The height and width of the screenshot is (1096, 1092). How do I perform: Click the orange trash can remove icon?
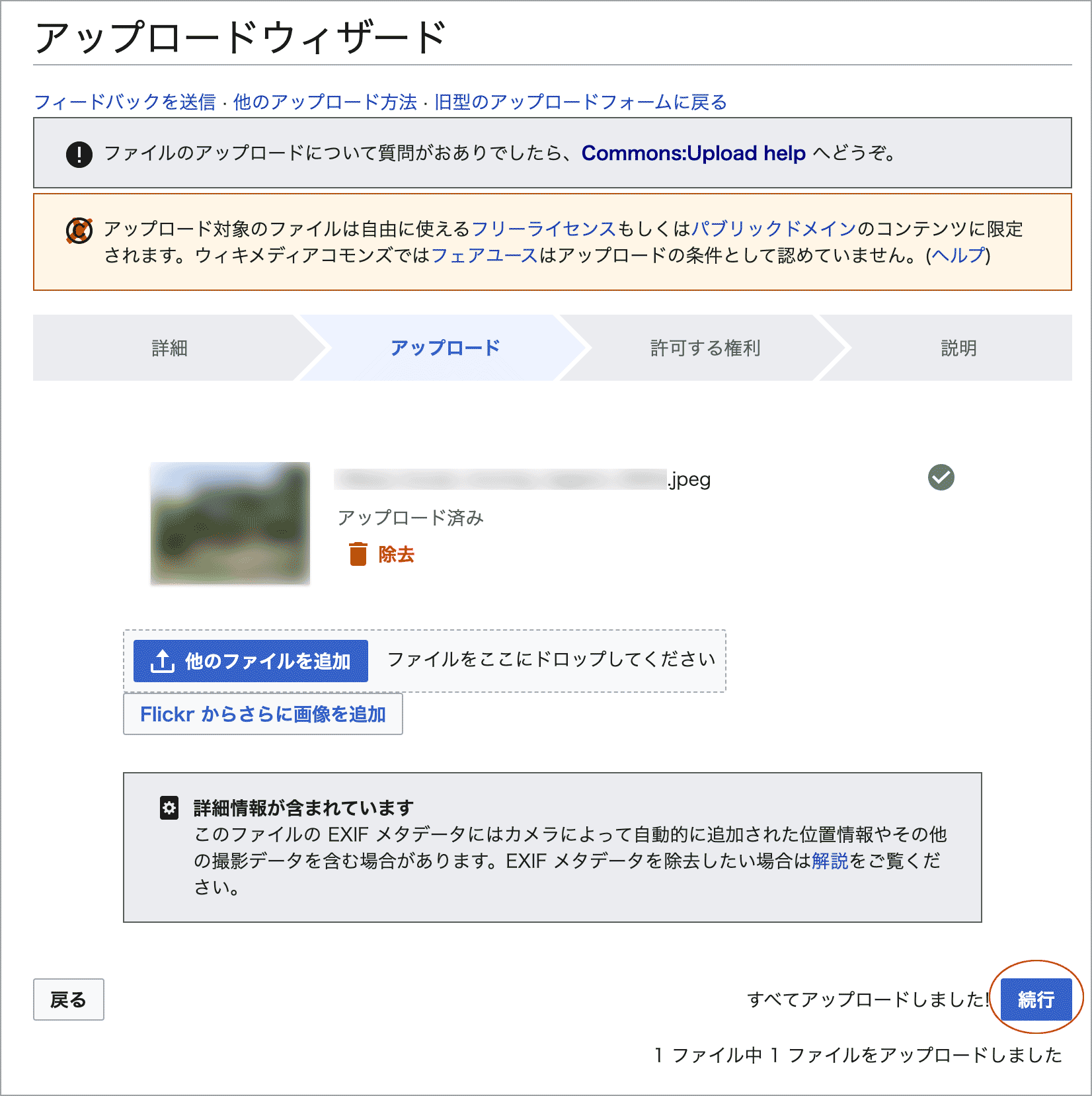pyautogui.click(x=358, y=554)
